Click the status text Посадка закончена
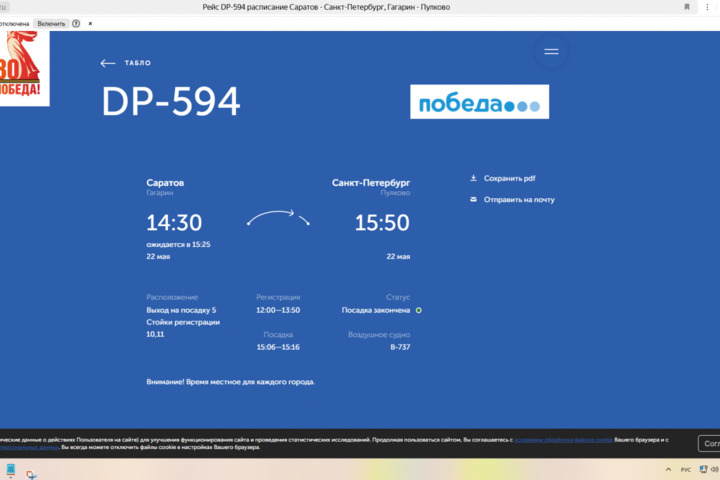 (x=376, y=310)
